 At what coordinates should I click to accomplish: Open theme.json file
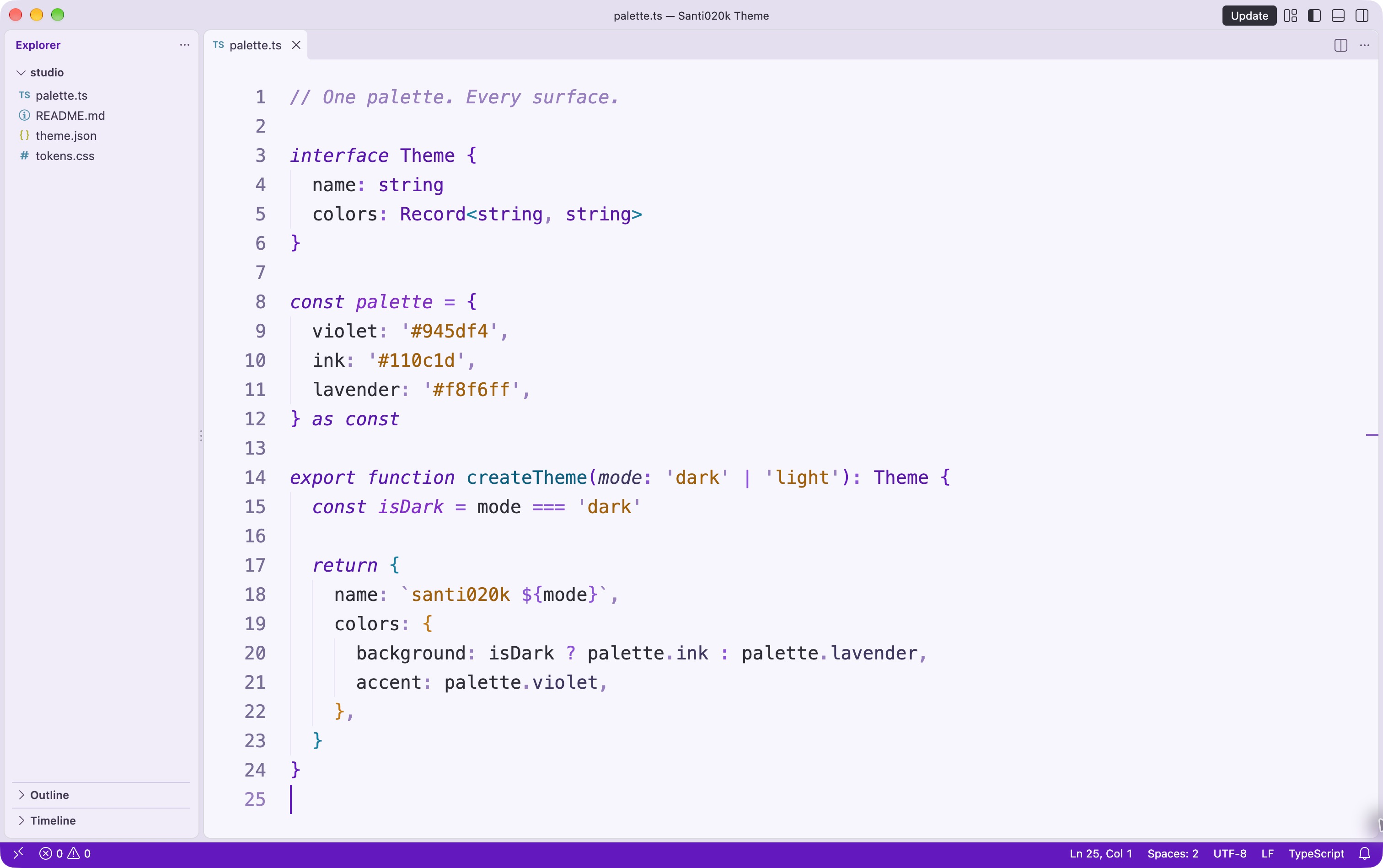pos(101,135)
